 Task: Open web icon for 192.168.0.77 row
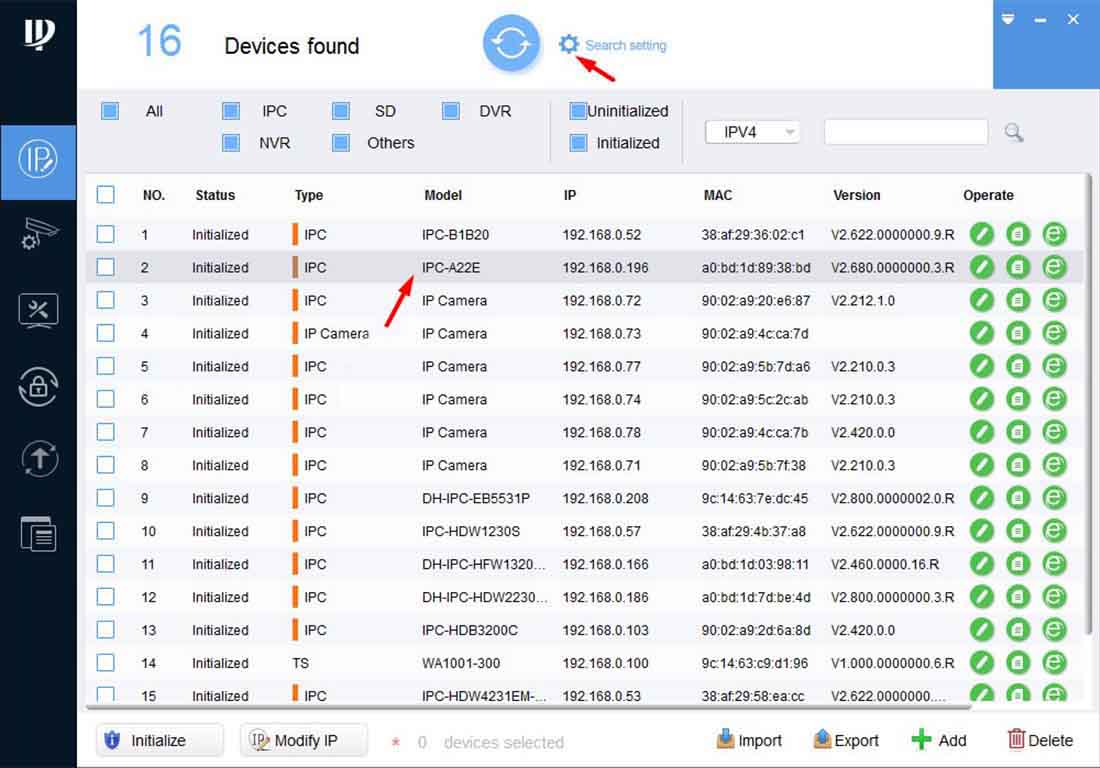[1054, 366]
